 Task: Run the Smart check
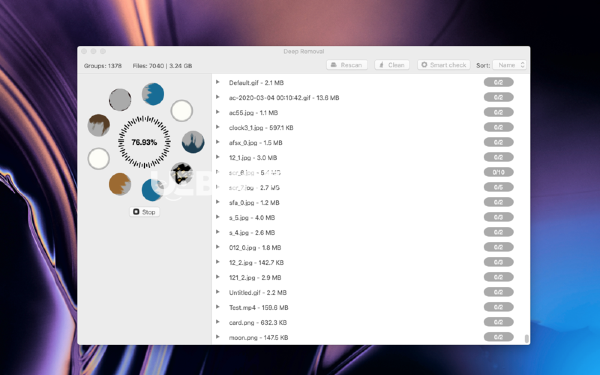click(444, 65)
